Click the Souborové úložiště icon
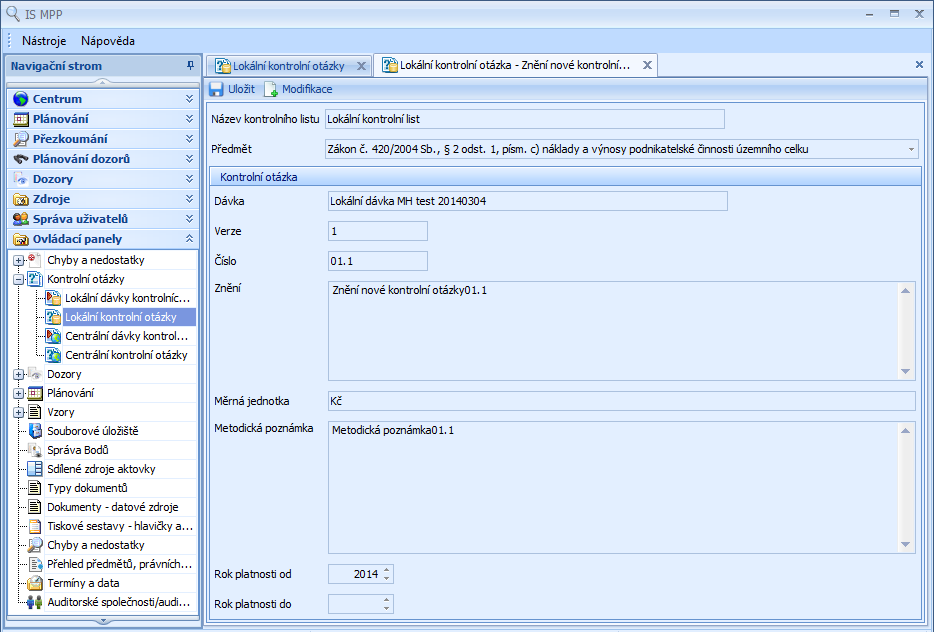The width and height of the screenshot is (934, 632). coord(35,431)
